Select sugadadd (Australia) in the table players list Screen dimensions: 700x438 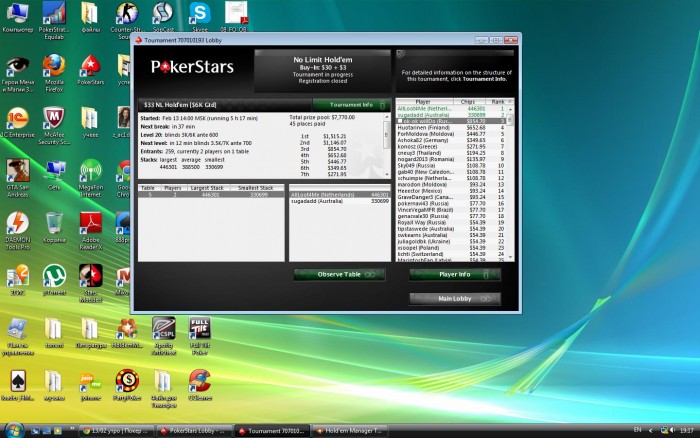coord(340,201)
